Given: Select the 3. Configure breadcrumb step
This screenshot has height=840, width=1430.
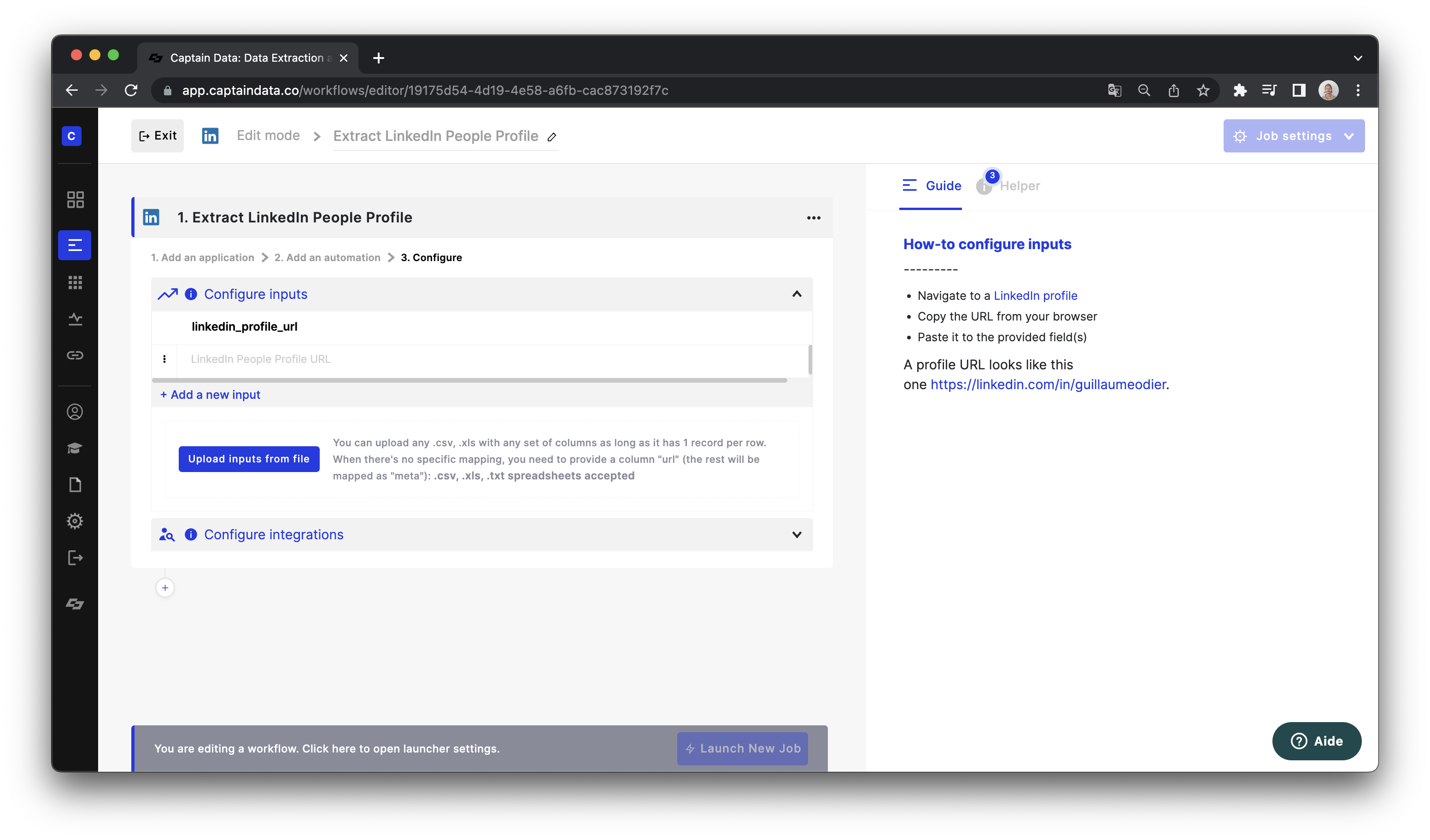Looking at the screenshot, I should click(x=431, y=257).
